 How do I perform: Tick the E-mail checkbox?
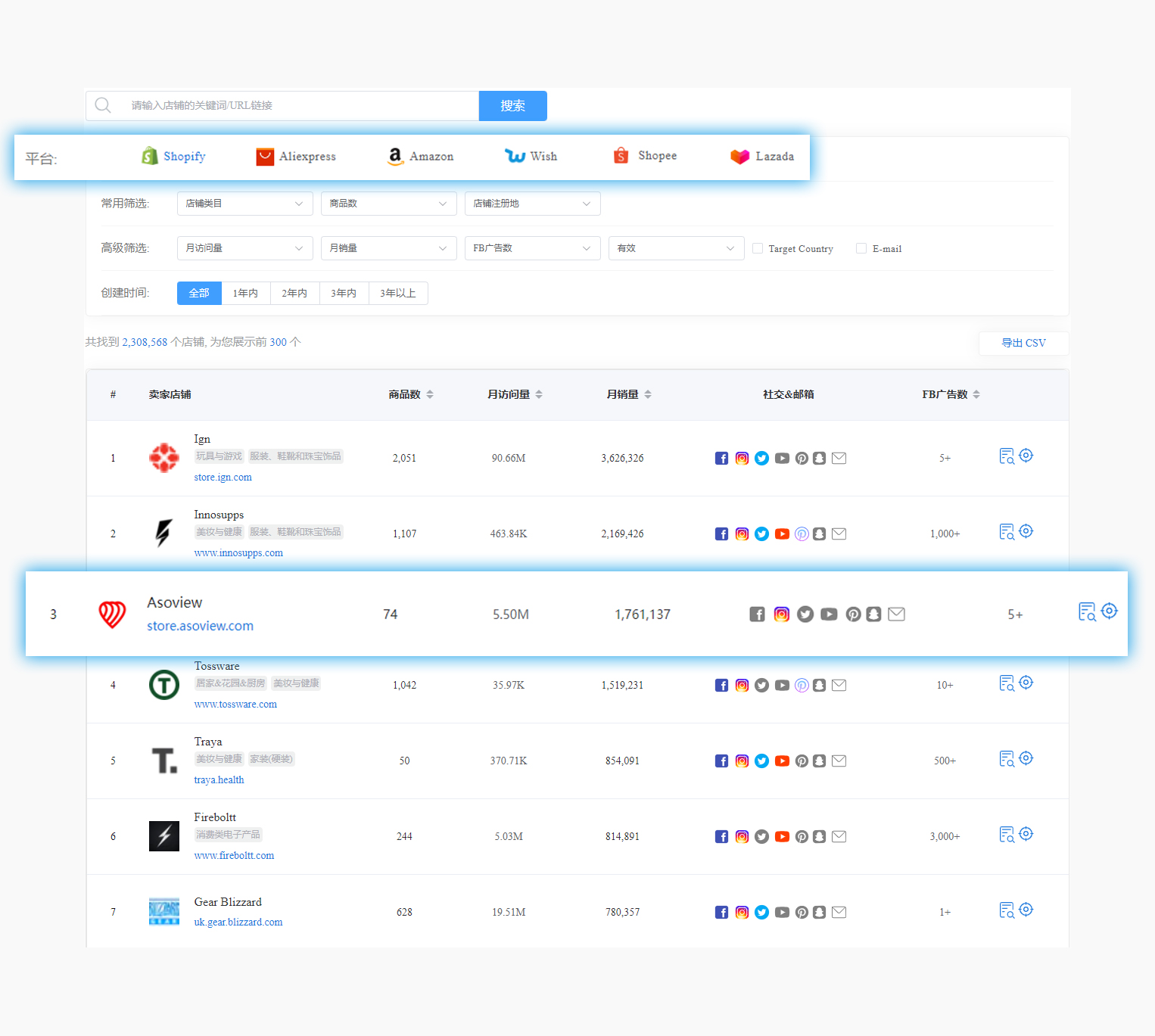point(861,248)
